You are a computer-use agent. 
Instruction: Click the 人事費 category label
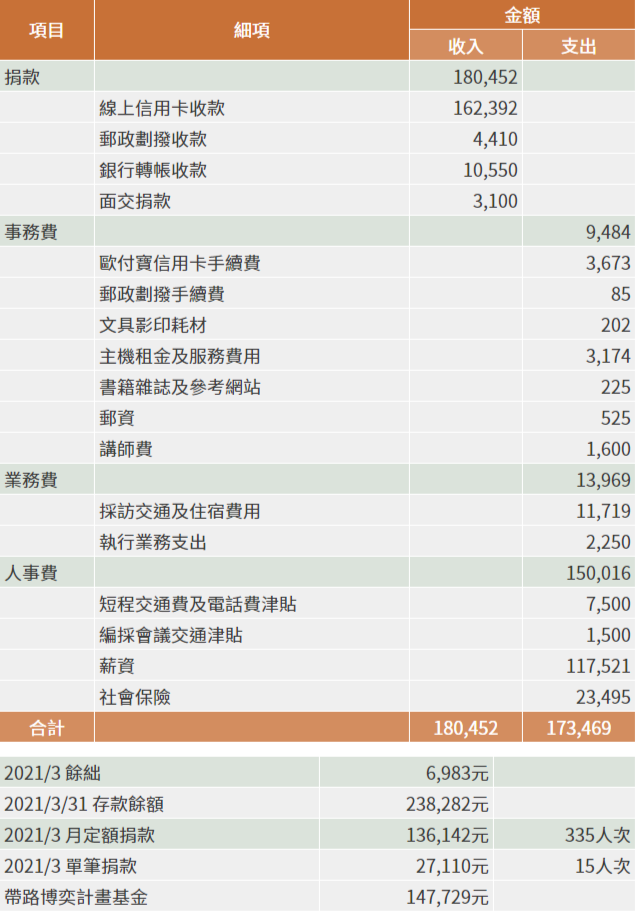click(x=31, y=573)
